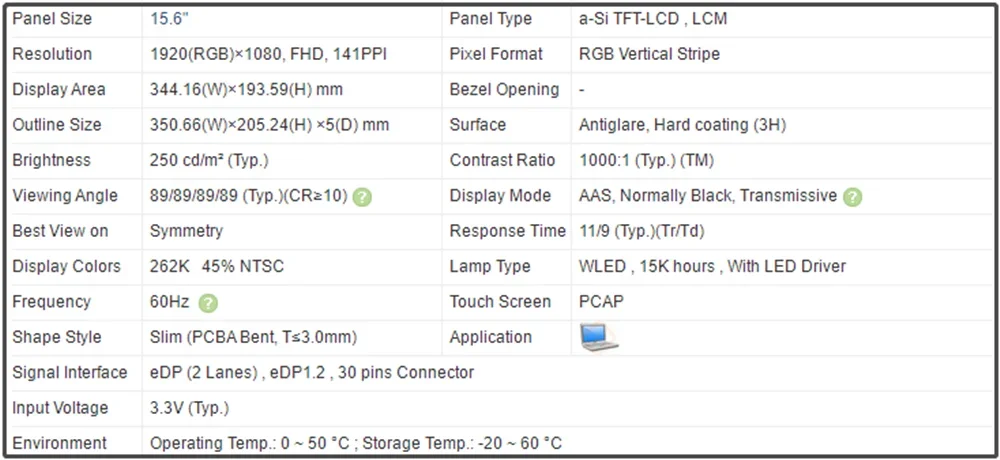The height and width of the screenshot is (460, 1000).
Task: Select the Panel Size label cell
Action: point(52,19)
